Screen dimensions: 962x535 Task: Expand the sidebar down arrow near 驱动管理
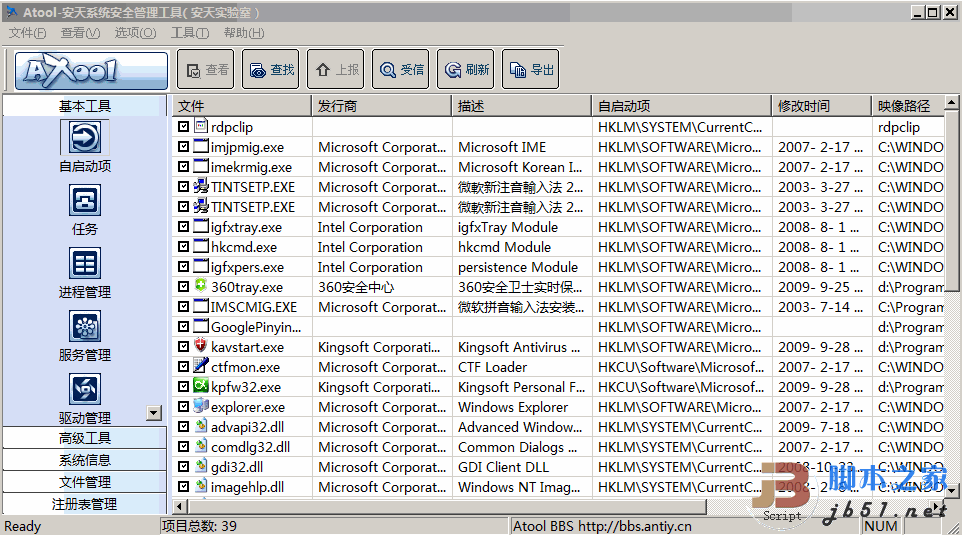[x=155, y=413]
